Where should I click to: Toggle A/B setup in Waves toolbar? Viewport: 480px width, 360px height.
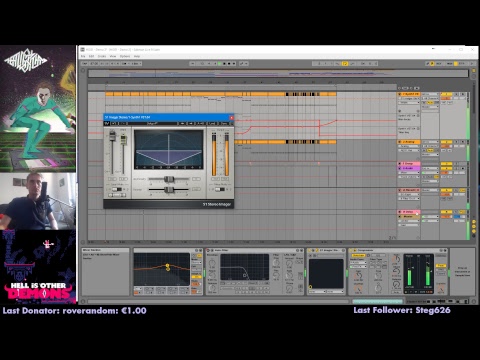click(x=201, y=123)
